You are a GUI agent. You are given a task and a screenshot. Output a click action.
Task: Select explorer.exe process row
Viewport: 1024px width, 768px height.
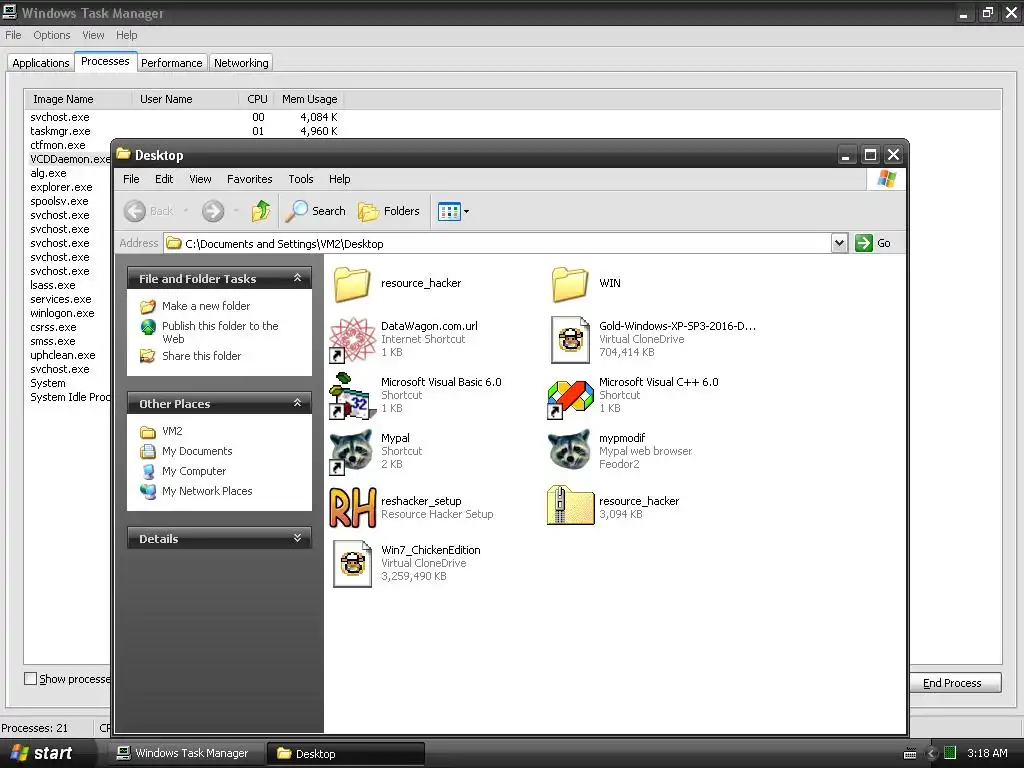point(61,187)
